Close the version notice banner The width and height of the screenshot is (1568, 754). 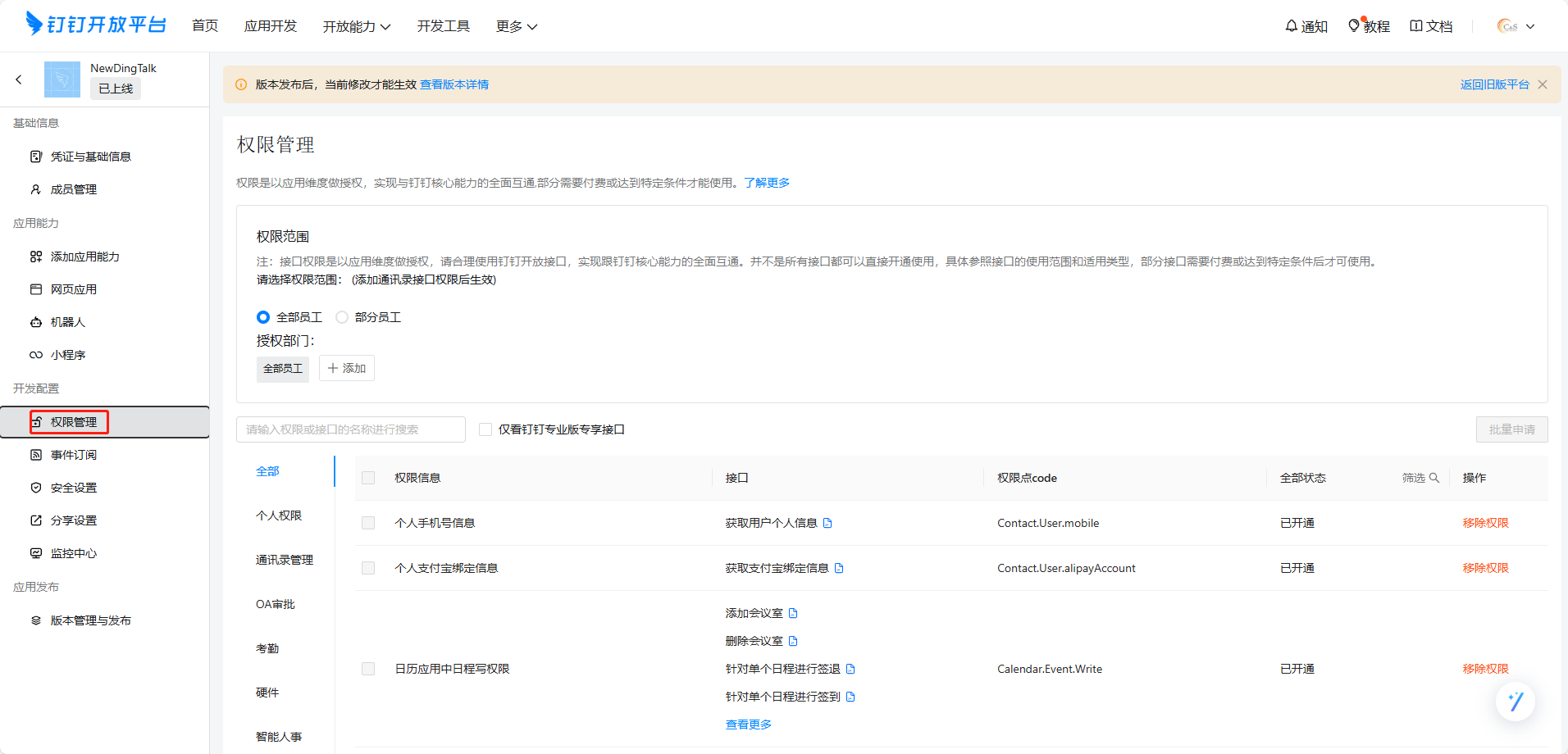coord(1543,84)
